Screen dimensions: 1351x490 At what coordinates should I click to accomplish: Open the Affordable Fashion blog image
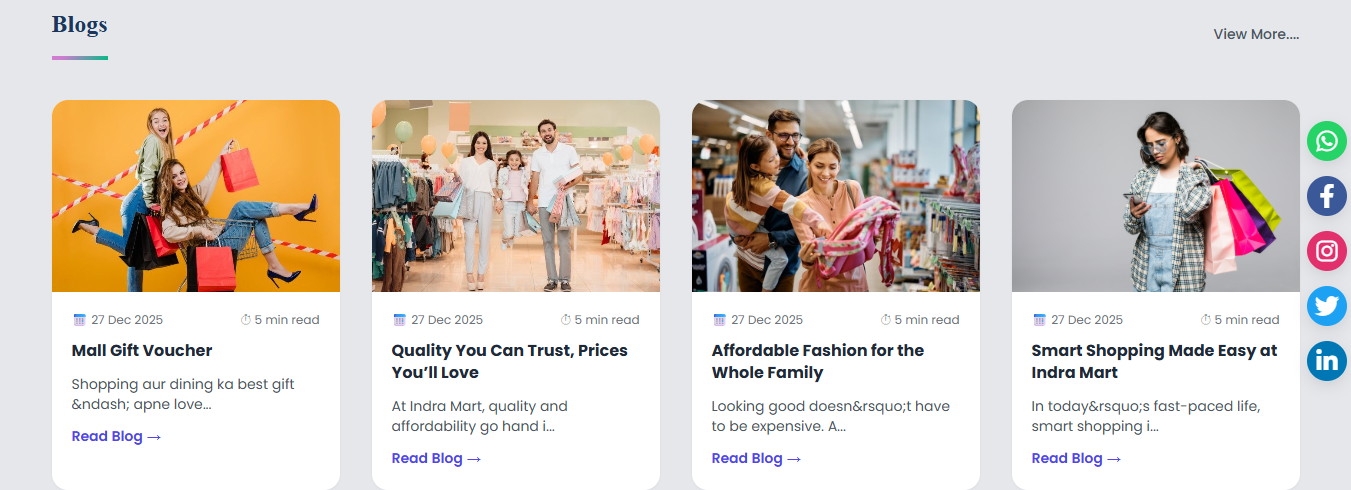tap(836, 196)
